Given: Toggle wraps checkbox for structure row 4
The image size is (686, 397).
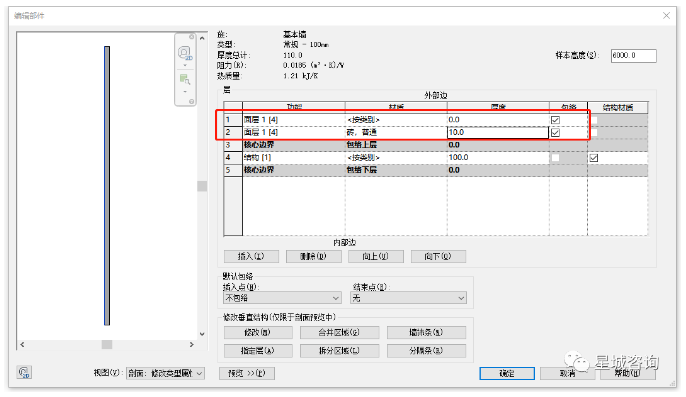Looking at the screenshot, I should point(555,158).
